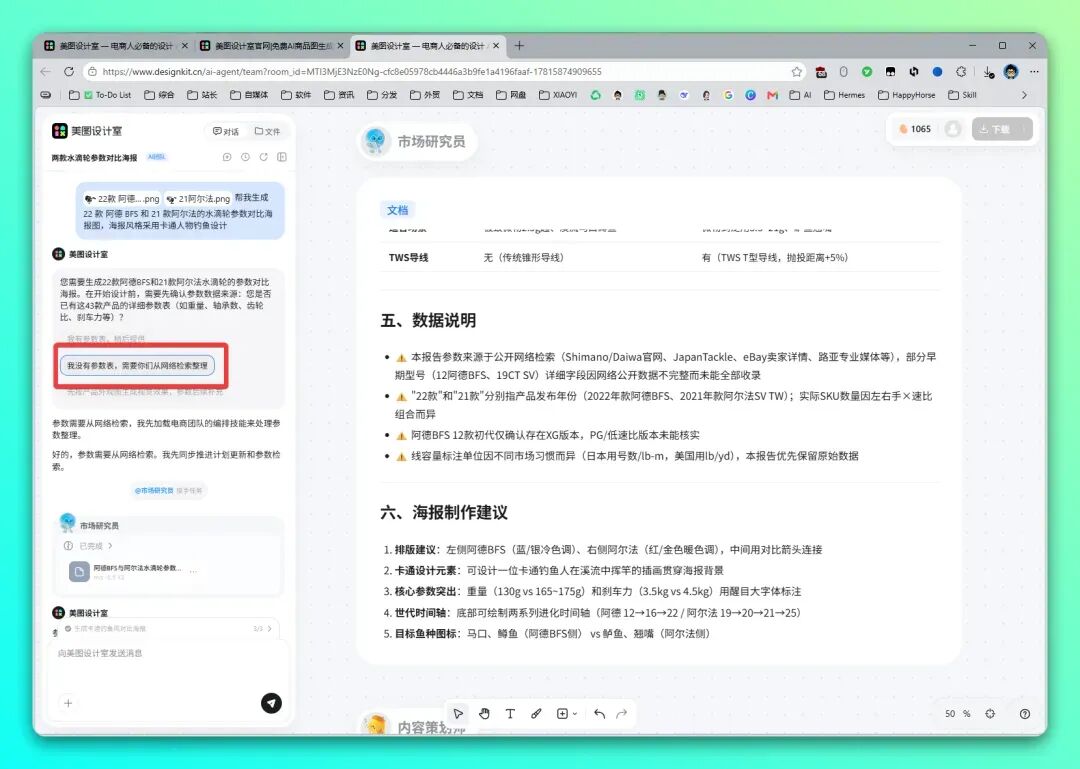1080x769 pixels.
Task: Click the 两款水滴轮参数对比海报 conversation title
Action: pyautogui.click(x=94, y=158)
